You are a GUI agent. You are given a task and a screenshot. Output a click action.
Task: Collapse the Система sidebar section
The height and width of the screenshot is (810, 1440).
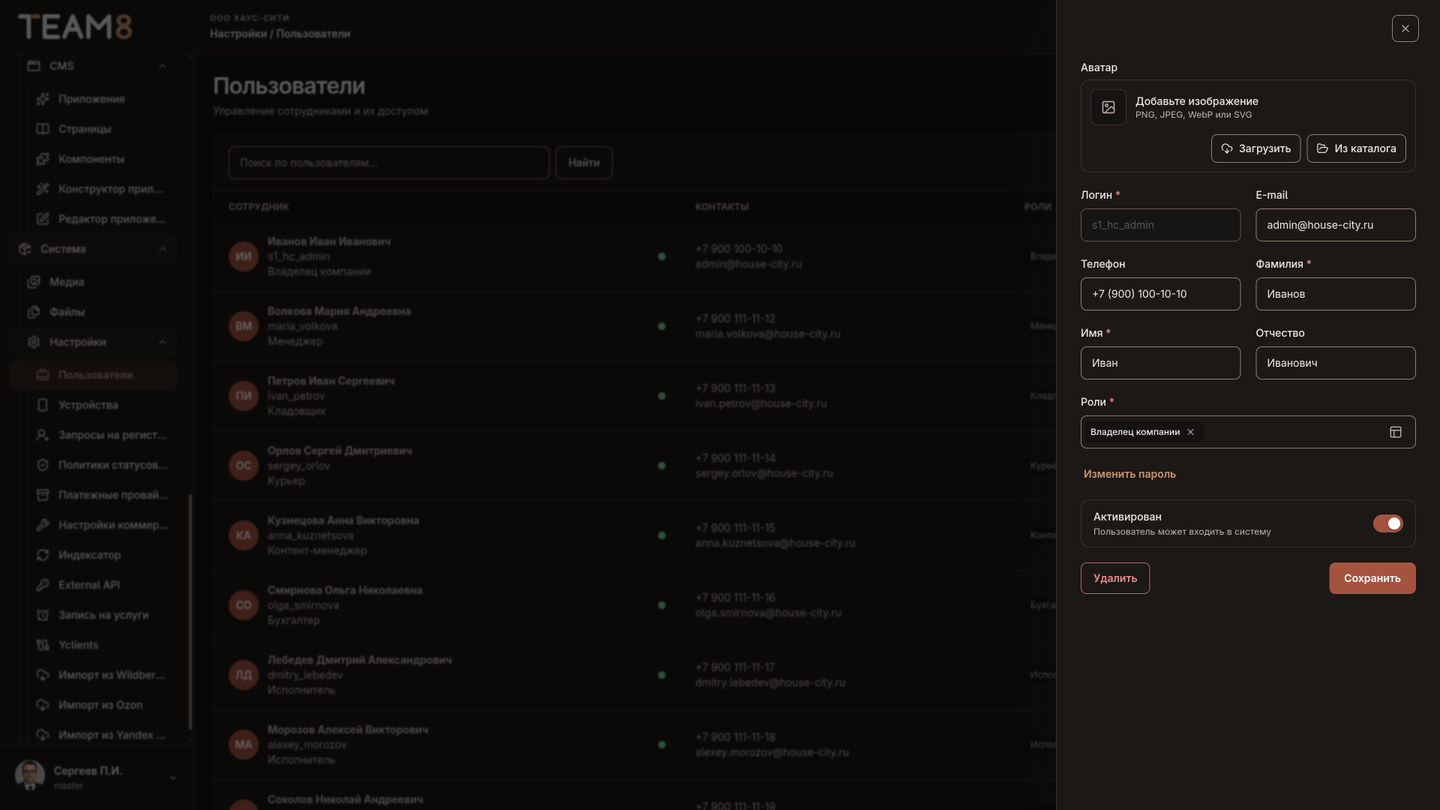click(x=162, y=249)
